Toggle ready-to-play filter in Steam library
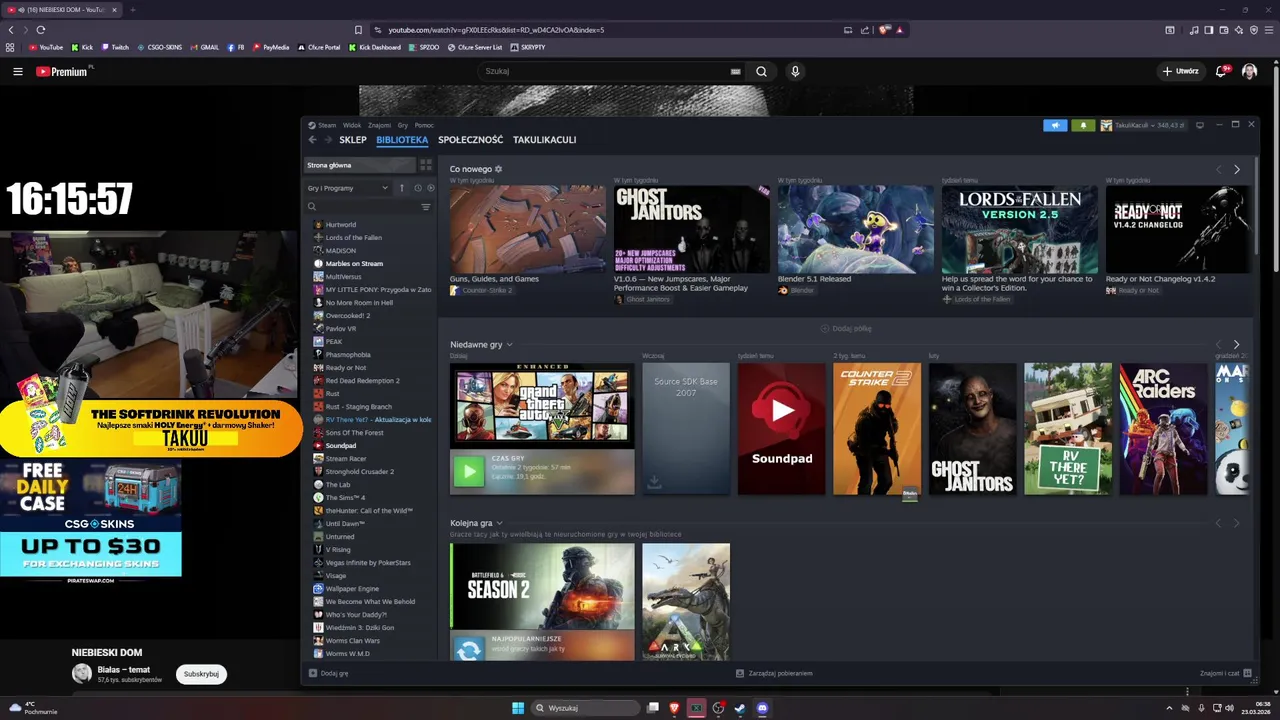This screenshot has height=720, width=1280. (x=431, y=188)
